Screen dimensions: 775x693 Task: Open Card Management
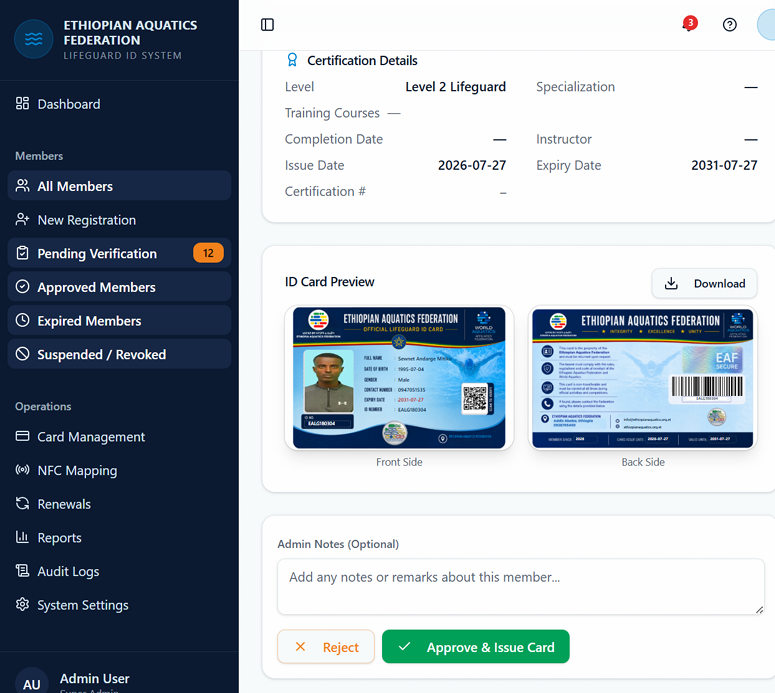pyautogui.click(x=119, y=436)
